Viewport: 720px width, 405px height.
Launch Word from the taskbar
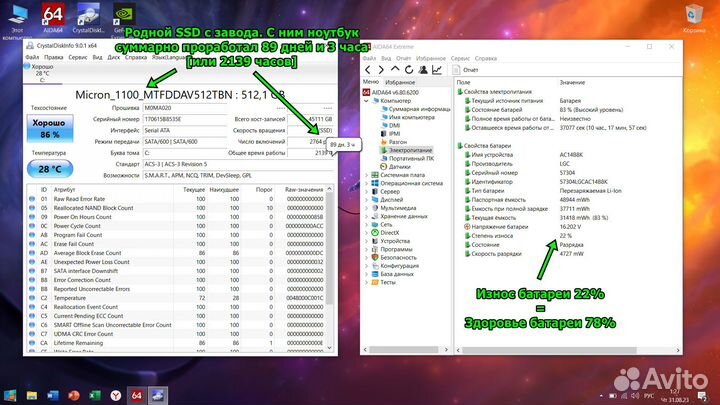pos(53,395)
